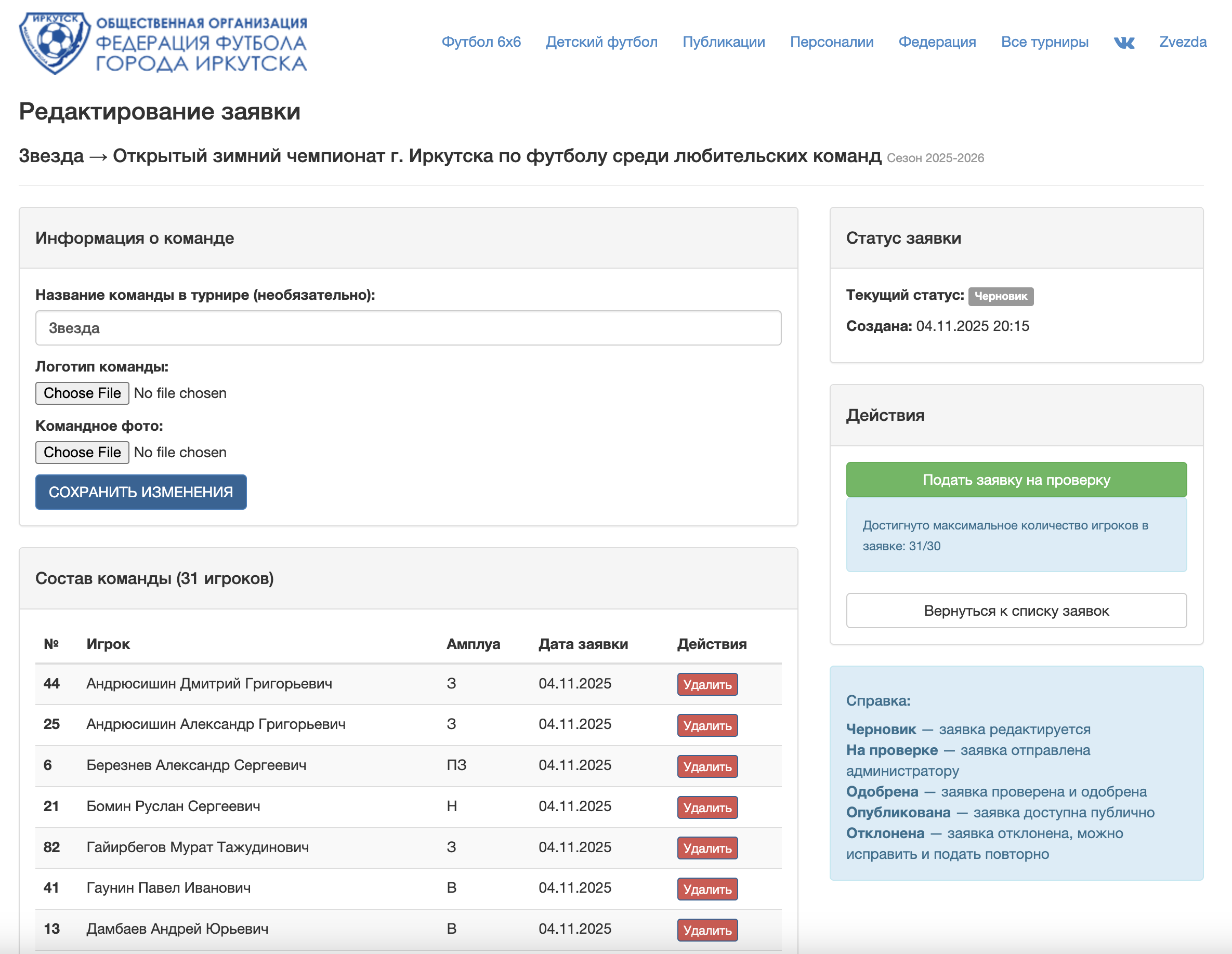Delete Дамбаев Андрей Юрьевич entry
Image resolution: width=1232 pixels, height=954 pixels.
[707, 930]
